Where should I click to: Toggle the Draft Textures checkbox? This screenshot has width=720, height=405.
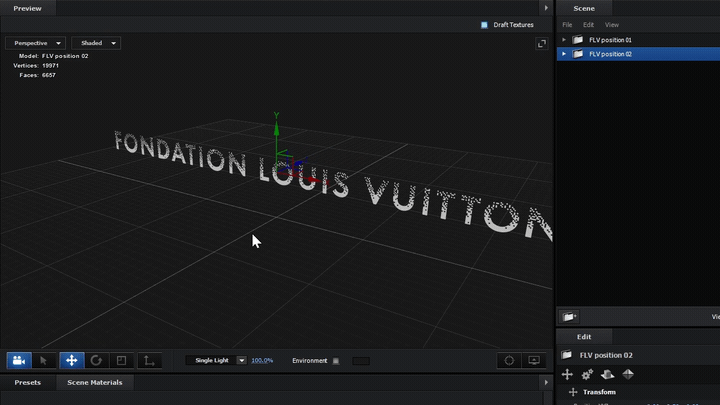coord(484,25)
